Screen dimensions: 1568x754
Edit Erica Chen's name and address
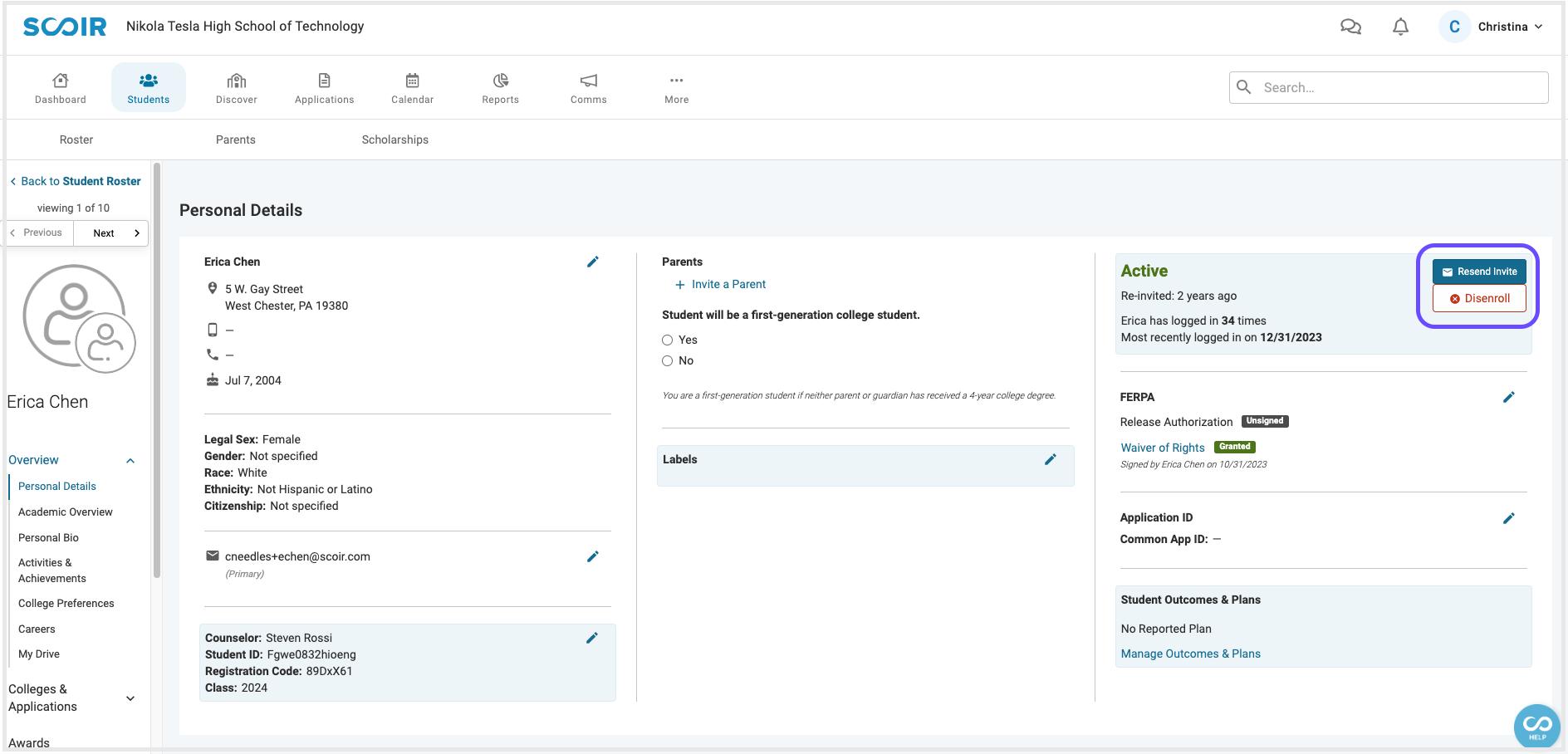click(593, 262)
